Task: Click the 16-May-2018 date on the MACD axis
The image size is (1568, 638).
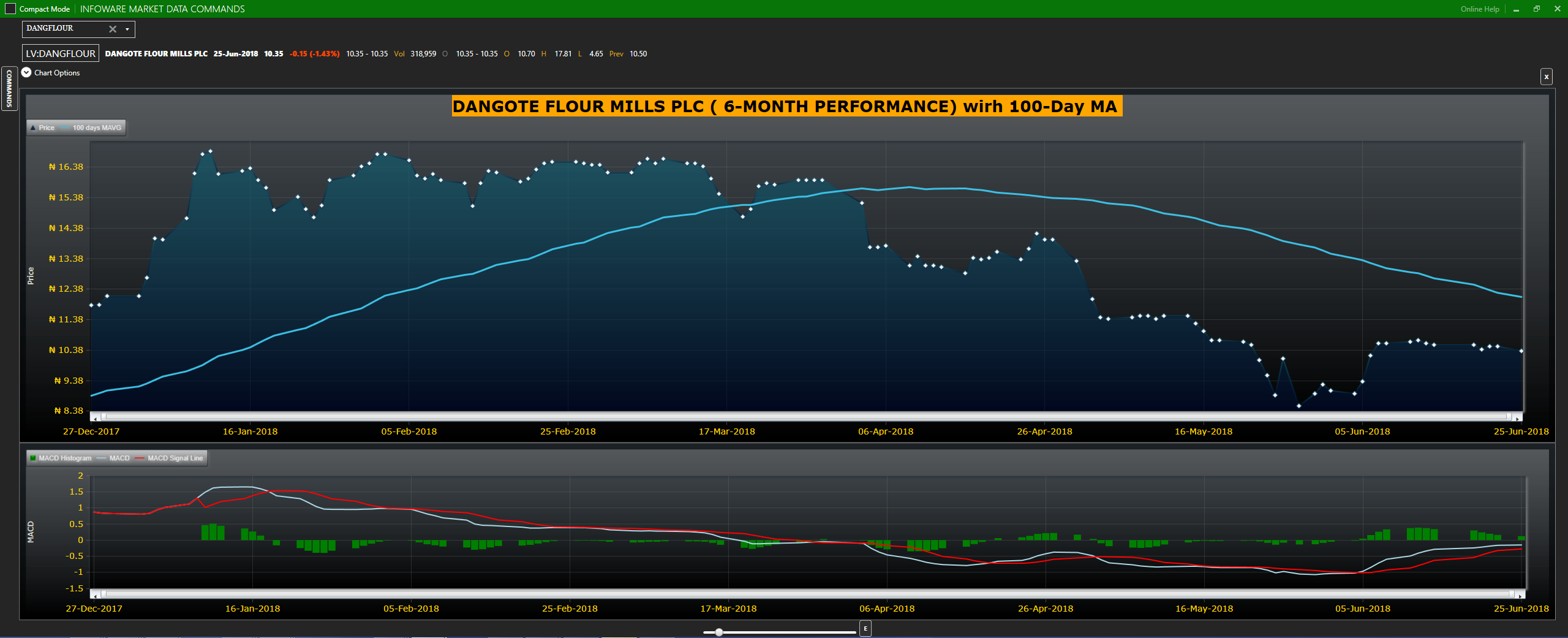Action: [1204, 609]
